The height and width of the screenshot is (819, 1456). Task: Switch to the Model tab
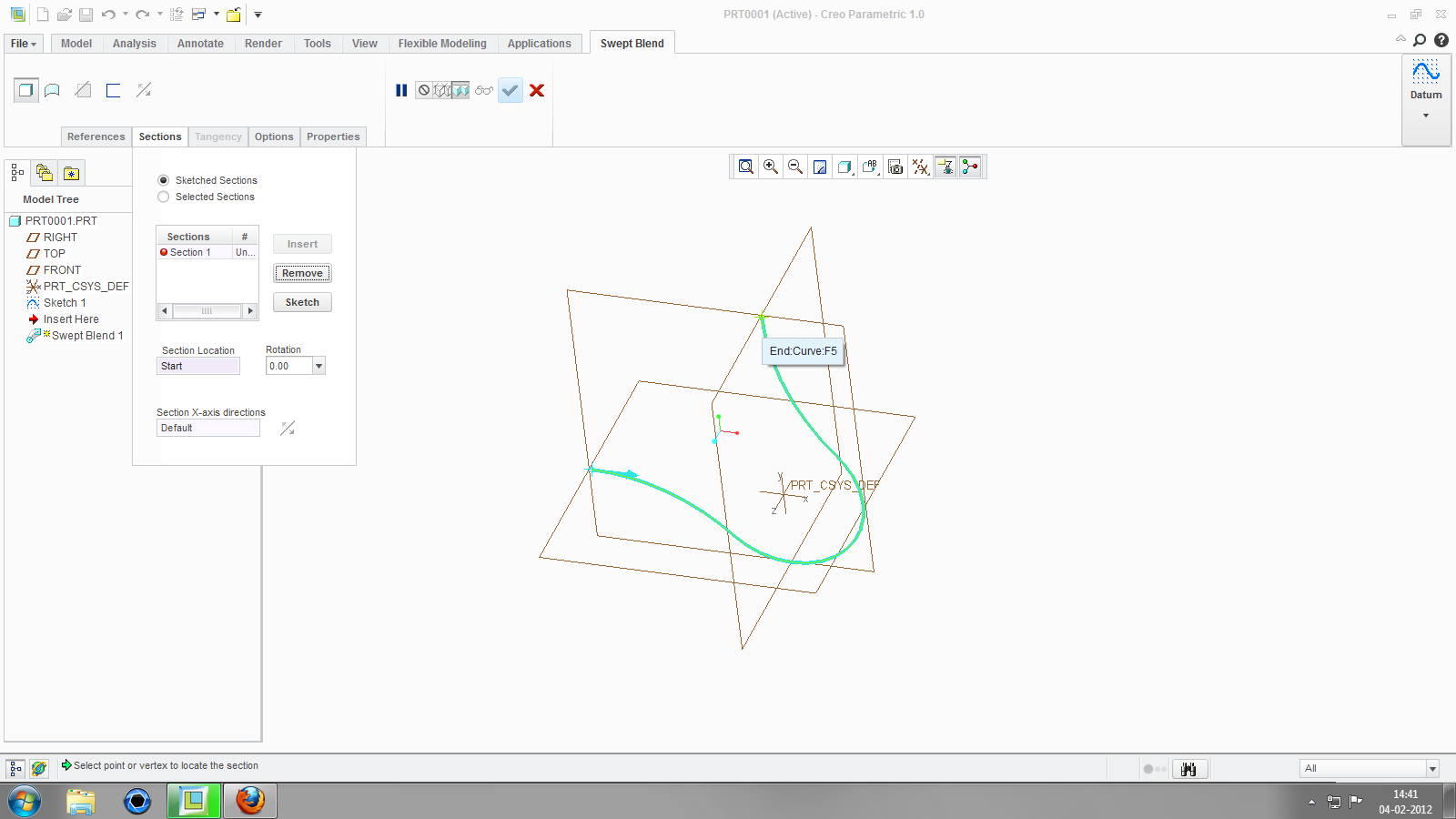76,44
